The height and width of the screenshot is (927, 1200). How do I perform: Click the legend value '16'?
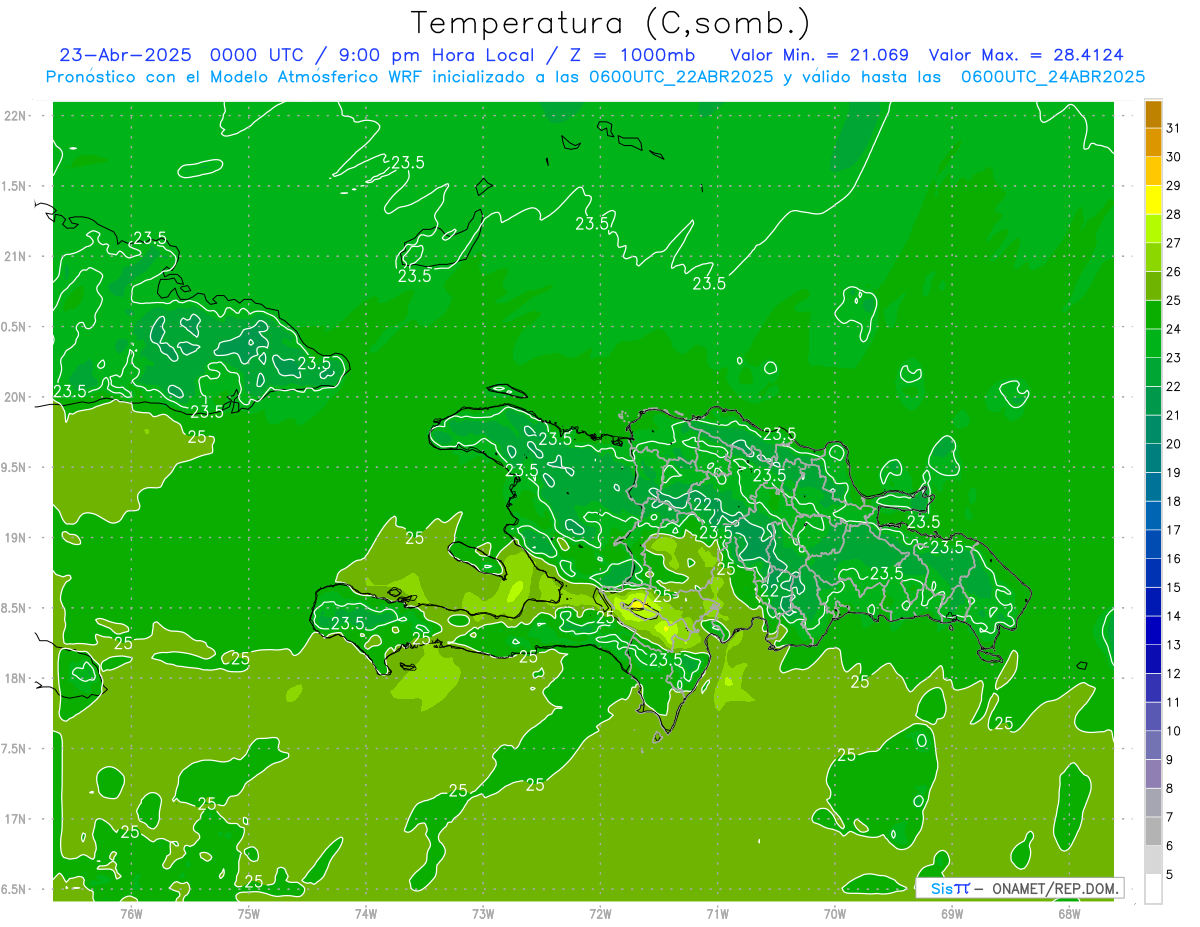click(x=1173, y=559)
